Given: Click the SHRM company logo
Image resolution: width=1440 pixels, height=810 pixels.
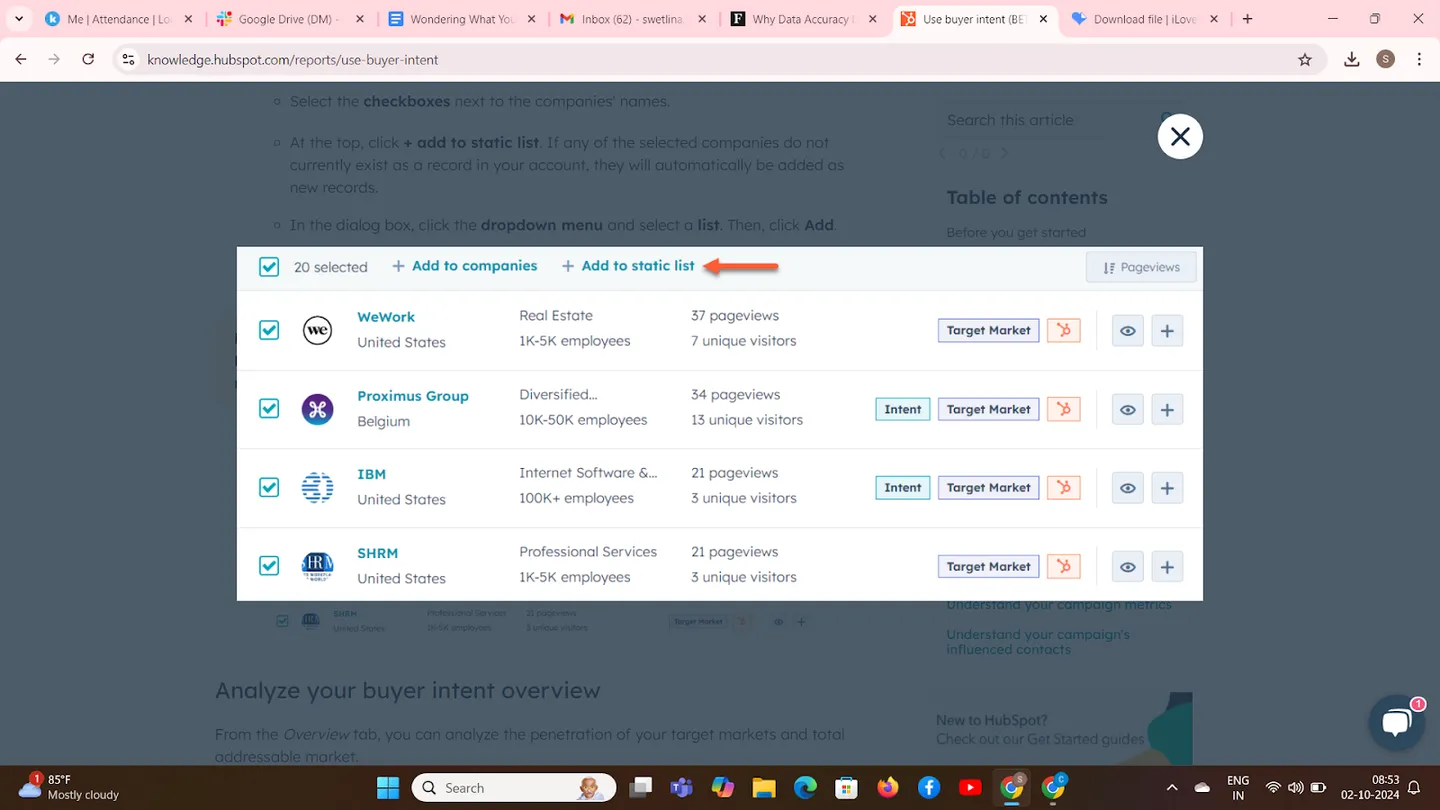Looking at the screenshot, I should pos(317,566).
